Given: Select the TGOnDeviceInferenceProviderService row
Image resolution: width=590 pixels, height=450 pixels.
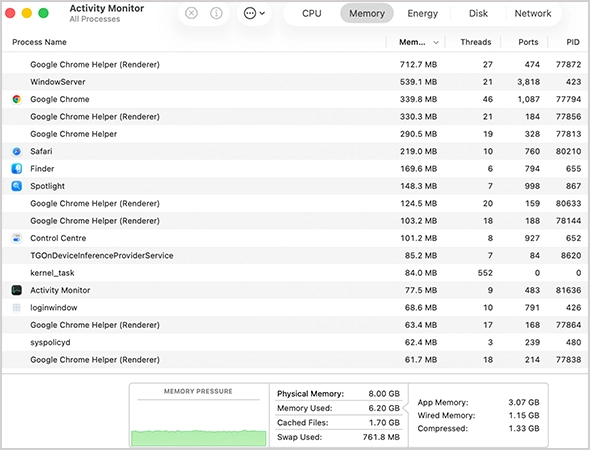Looking at the screenshot, I should (295, 255).
